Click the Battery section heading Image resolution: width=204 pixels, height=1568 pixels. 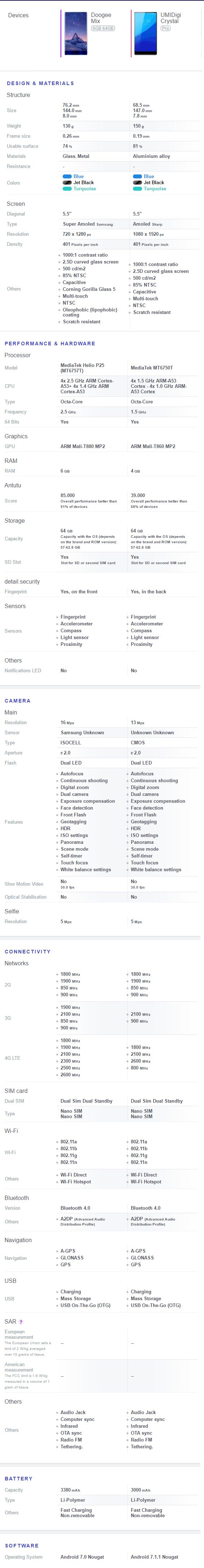18,1479
